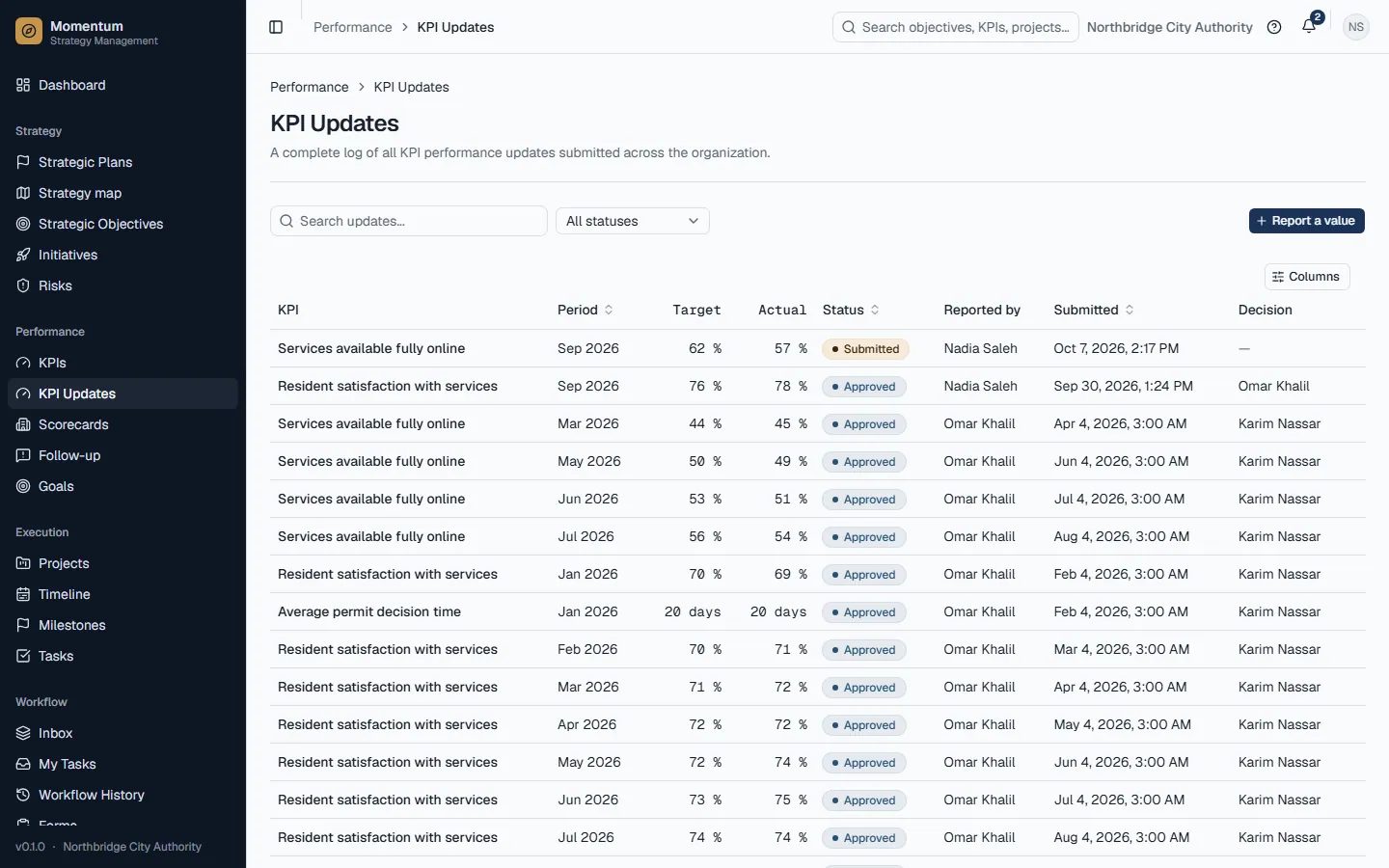
Task: Click the Strategic Objectives target icon
Action: (x=23, y=224)
